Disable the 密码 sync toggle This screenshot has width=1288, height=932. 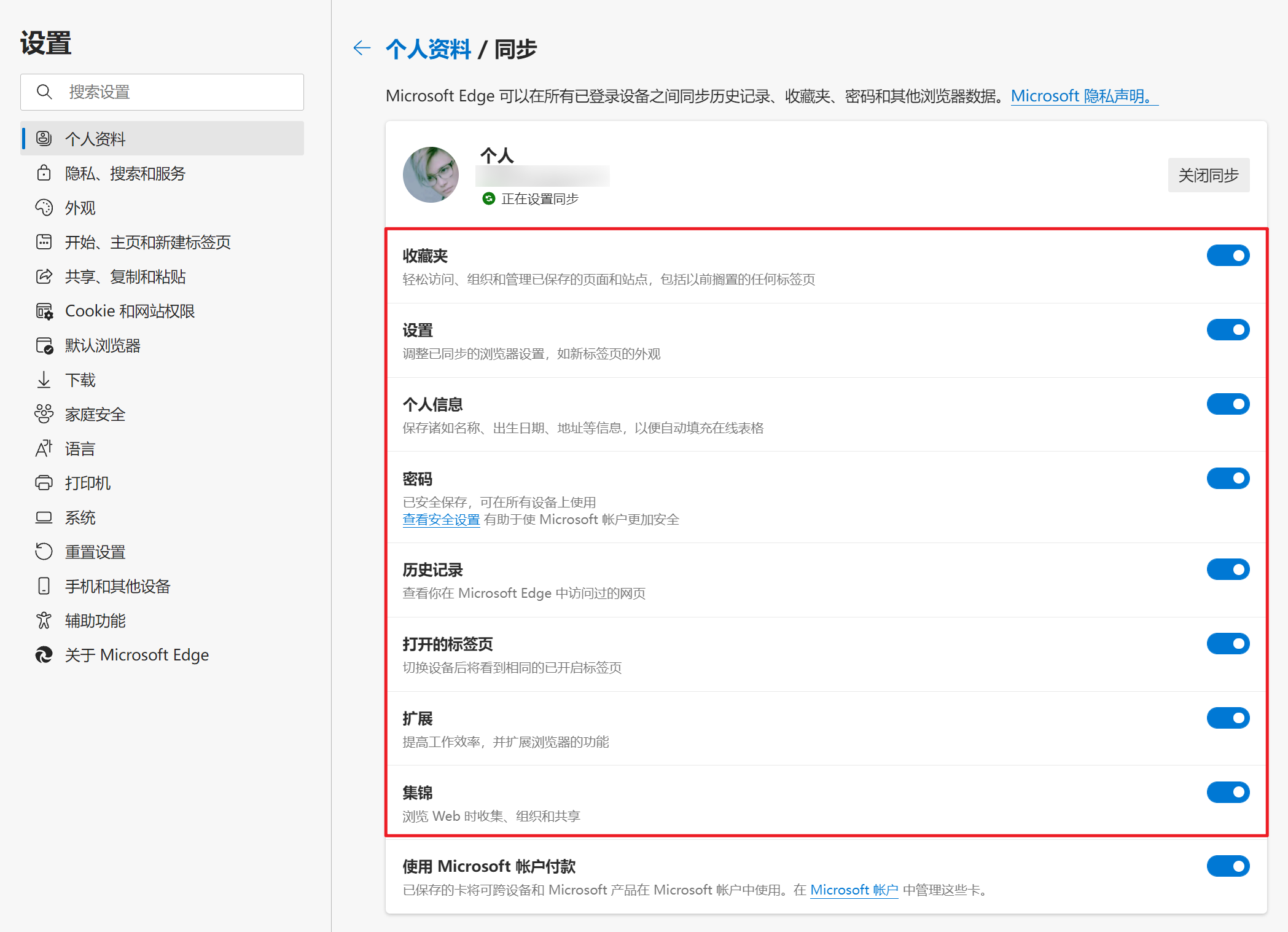coord(1227,479)
